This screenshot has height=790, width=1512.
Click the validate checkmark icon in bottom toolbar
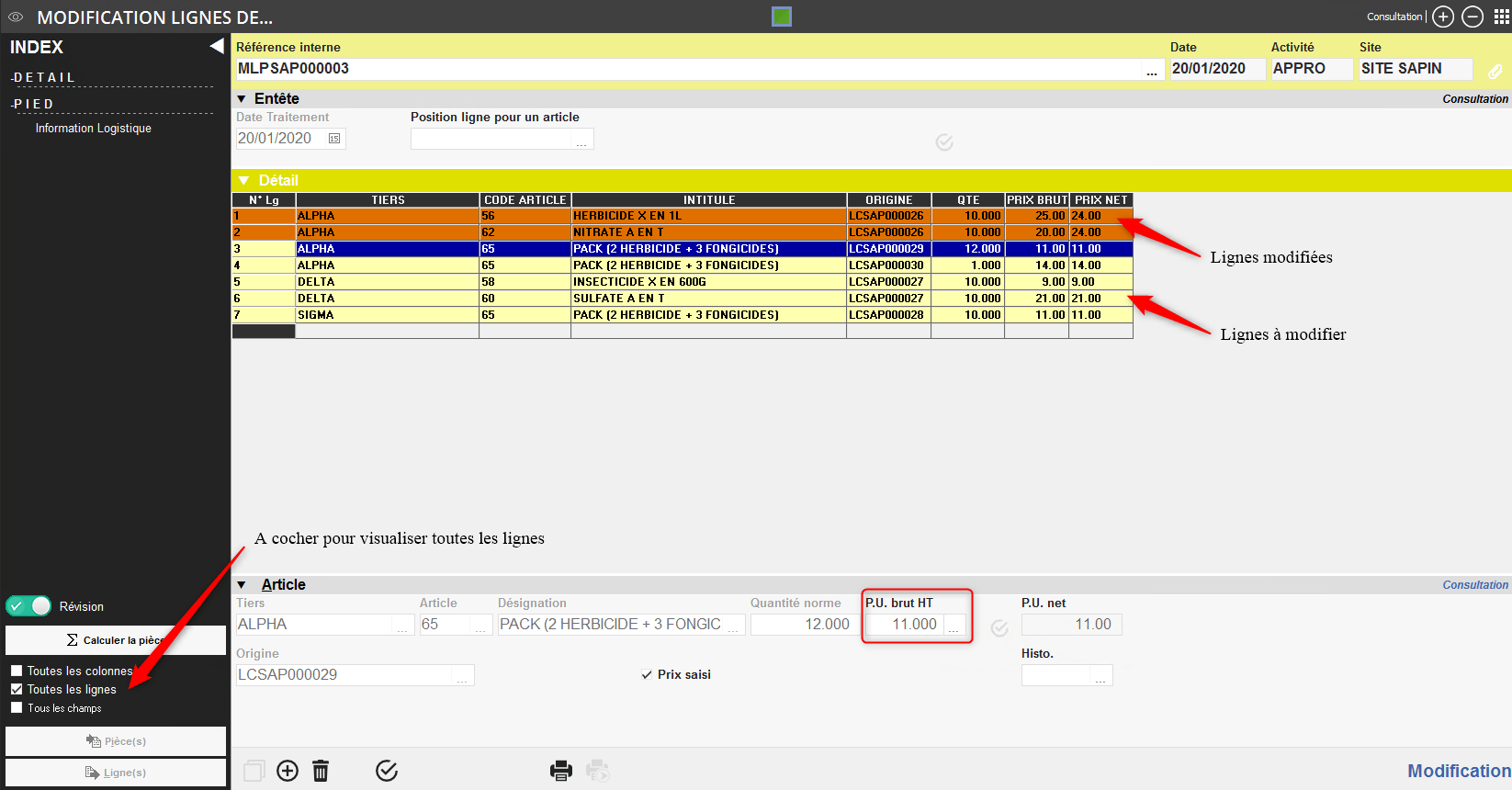387,771
